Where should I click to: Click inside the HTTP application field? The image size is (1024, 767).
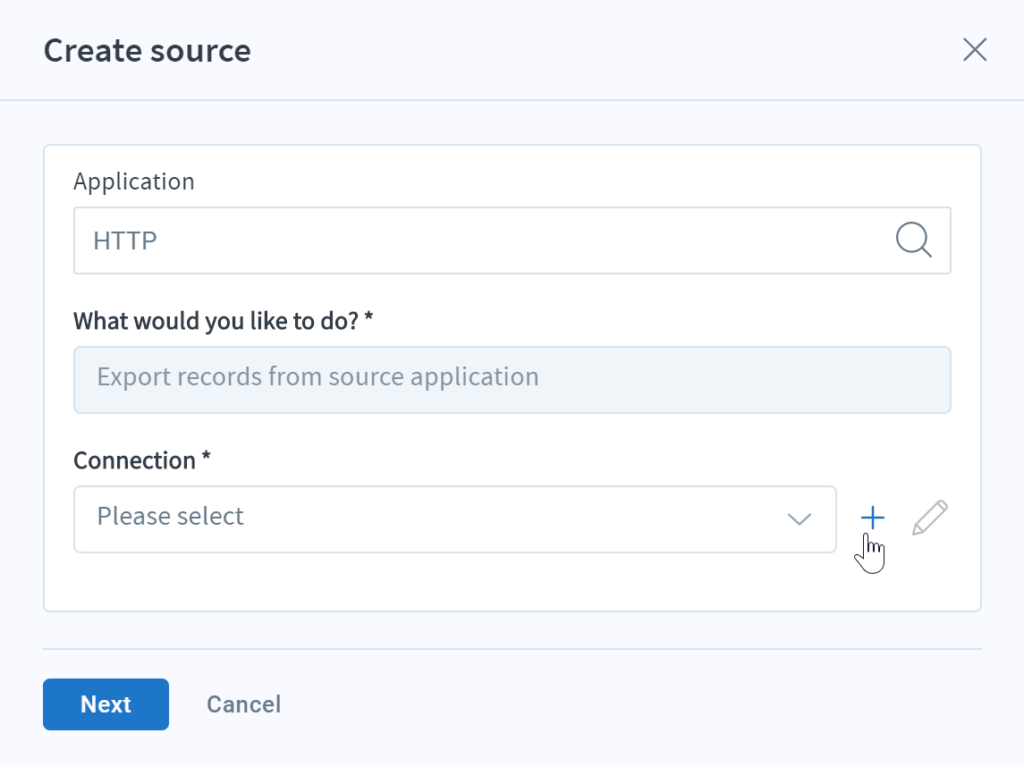pos(400,240)
